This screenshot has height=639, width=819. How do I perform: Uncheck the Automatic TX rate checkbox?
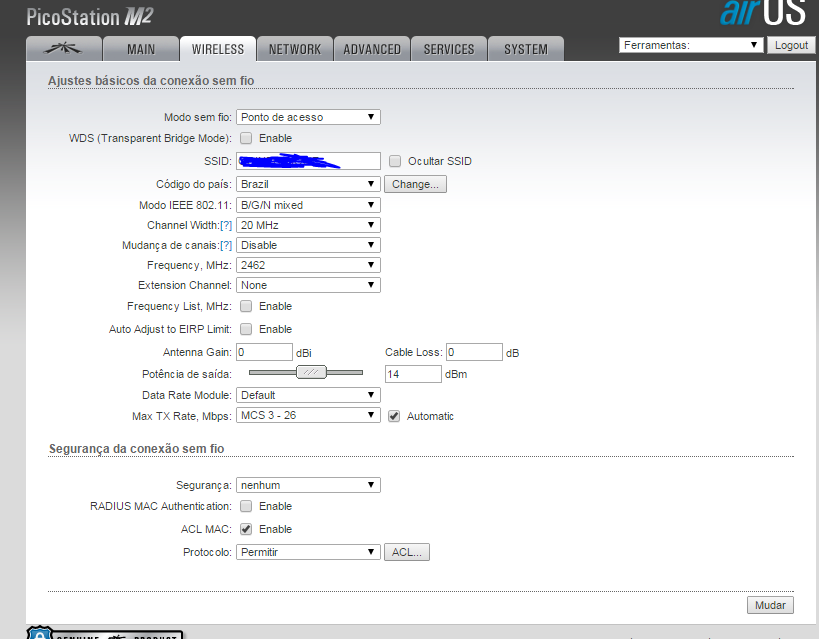[394, 416]
